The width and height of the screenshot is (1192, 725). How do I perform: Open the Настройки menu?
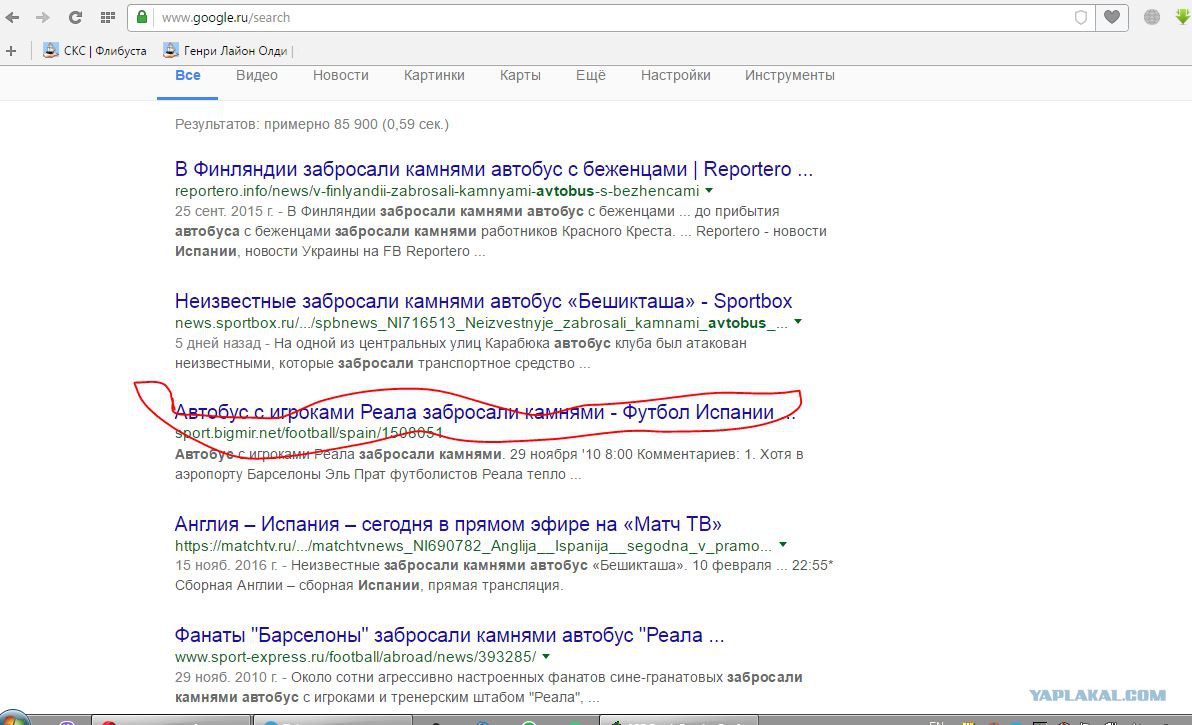676,75
